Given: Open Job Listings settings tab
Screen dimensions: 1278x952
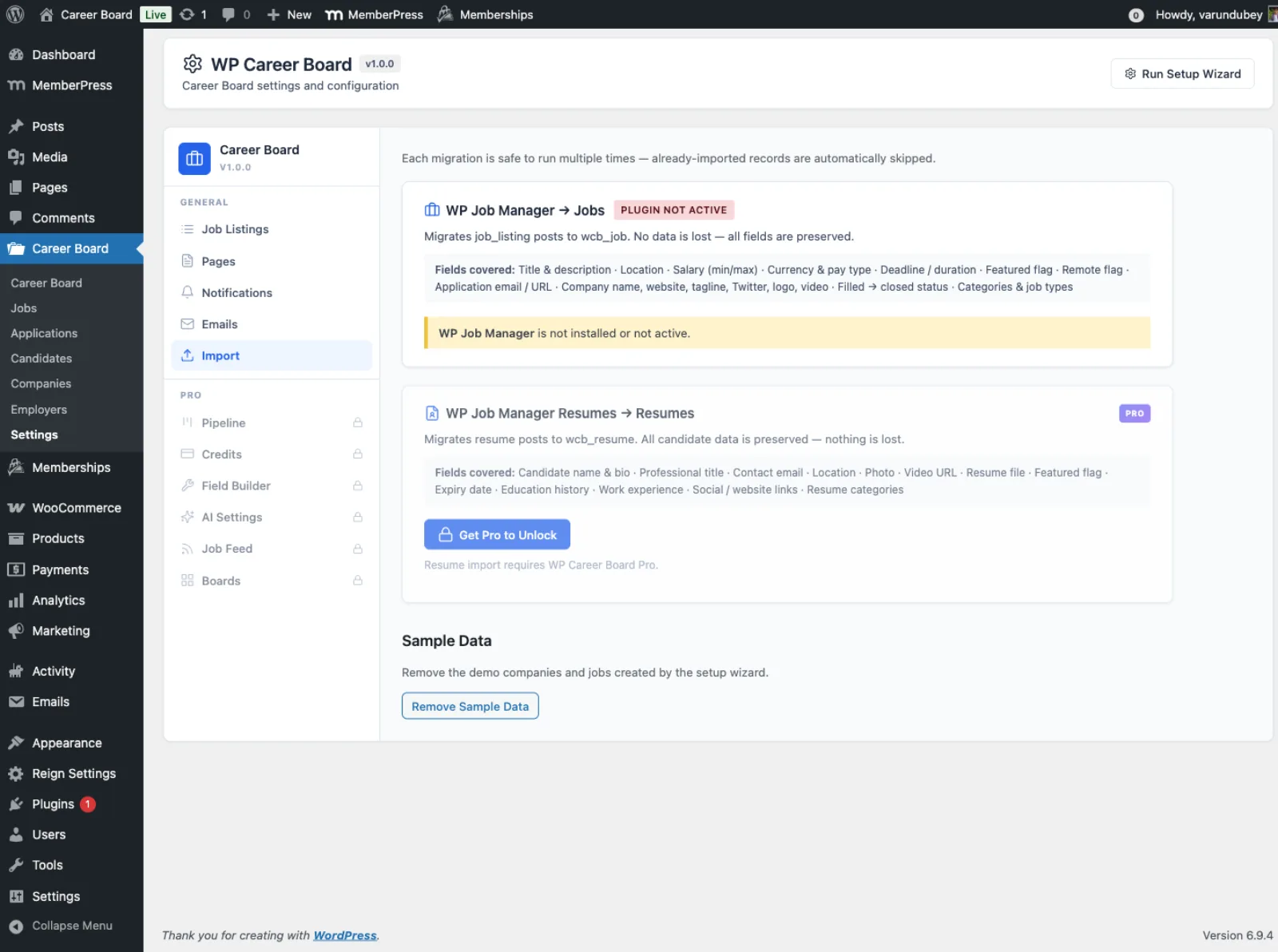Looking at the screenshot, I should point(272,229).
